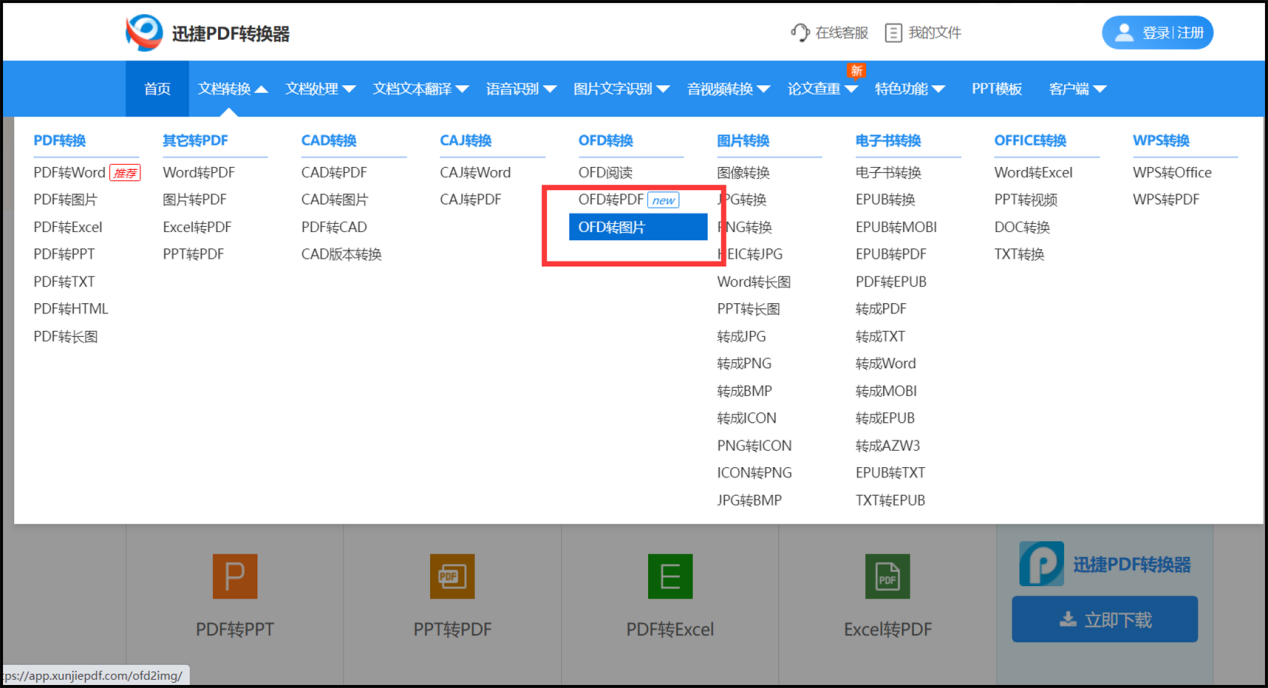Image resolution: width=1268 pixels, height=688 pixels.
Task: Open the 转成BMP link
Action: [744, 391]
